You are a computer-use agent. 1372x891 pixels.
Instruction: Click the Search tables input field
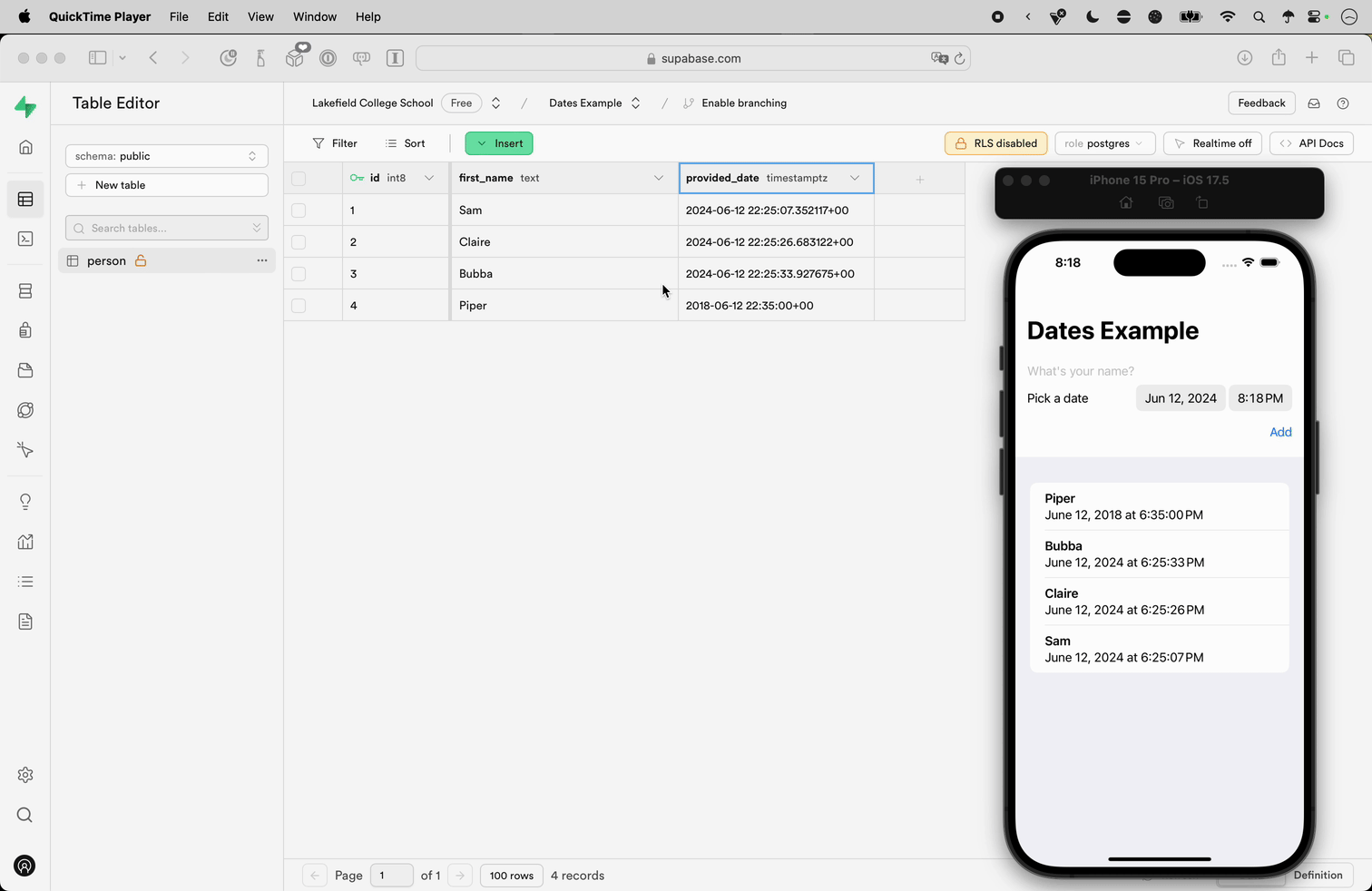(x=167, y=229)
